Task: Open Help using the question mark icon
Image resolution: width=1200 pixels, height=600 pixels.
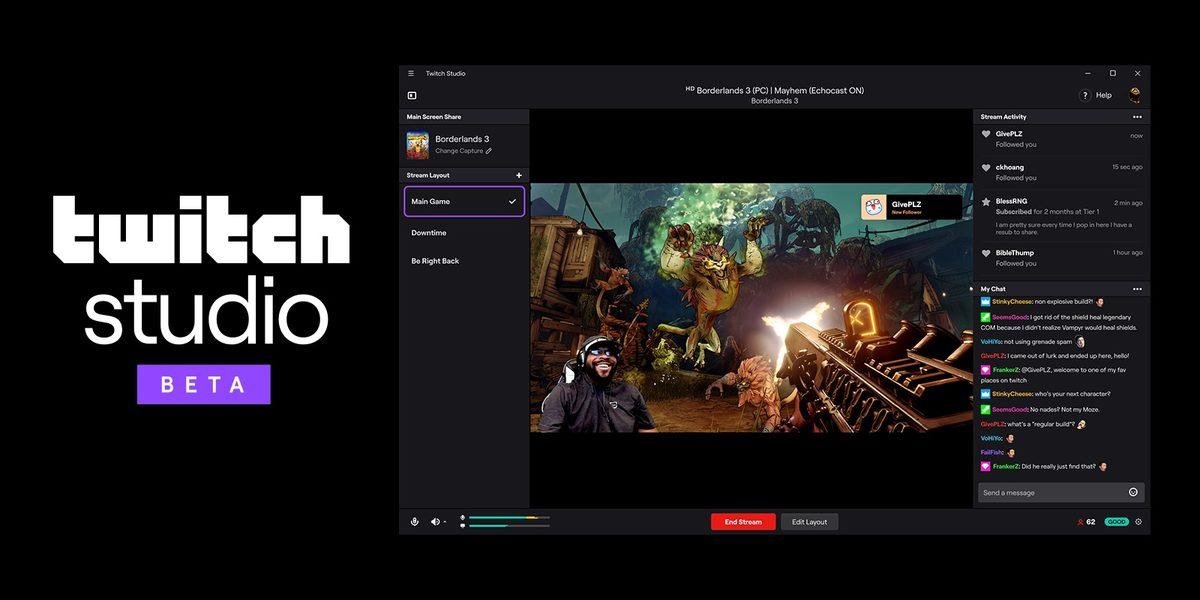Action: coord(1085,94)
